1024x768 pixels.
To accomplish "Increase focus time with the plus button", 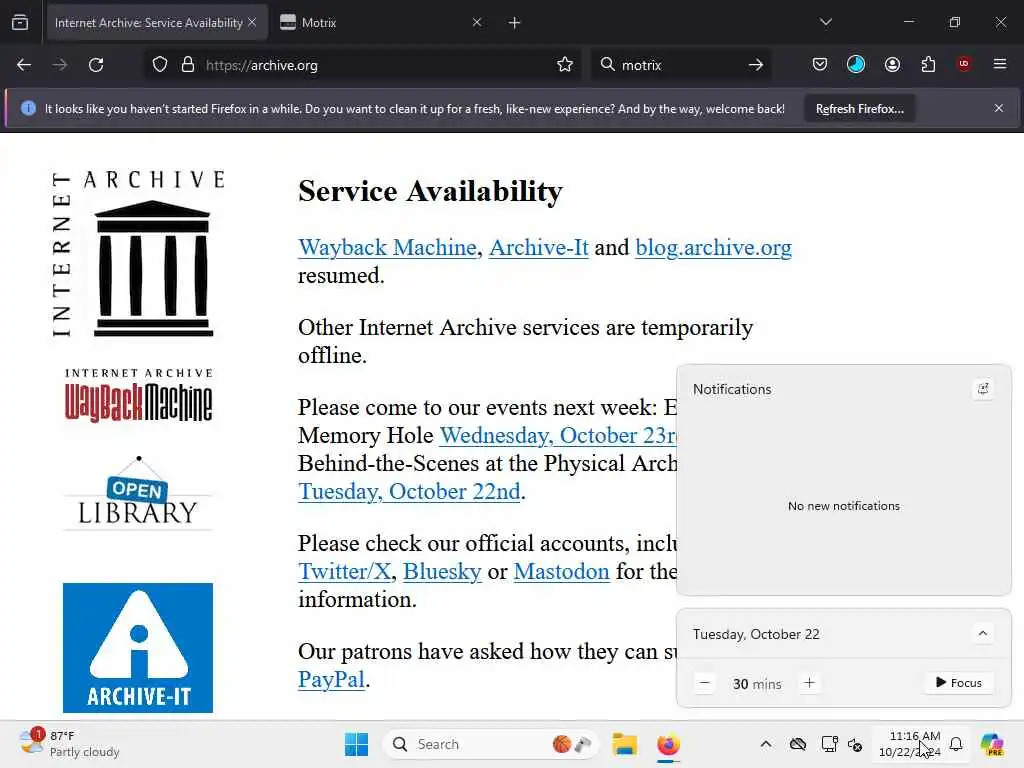I will point(809,683).
